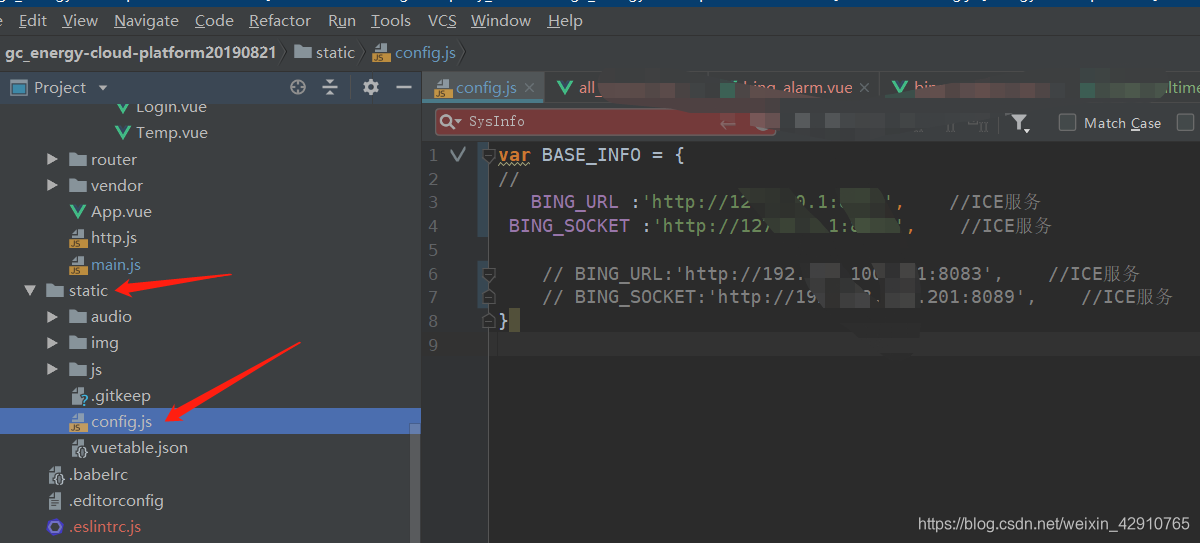
Task: Open the Help menu
Action: click(x=565, y=20)
